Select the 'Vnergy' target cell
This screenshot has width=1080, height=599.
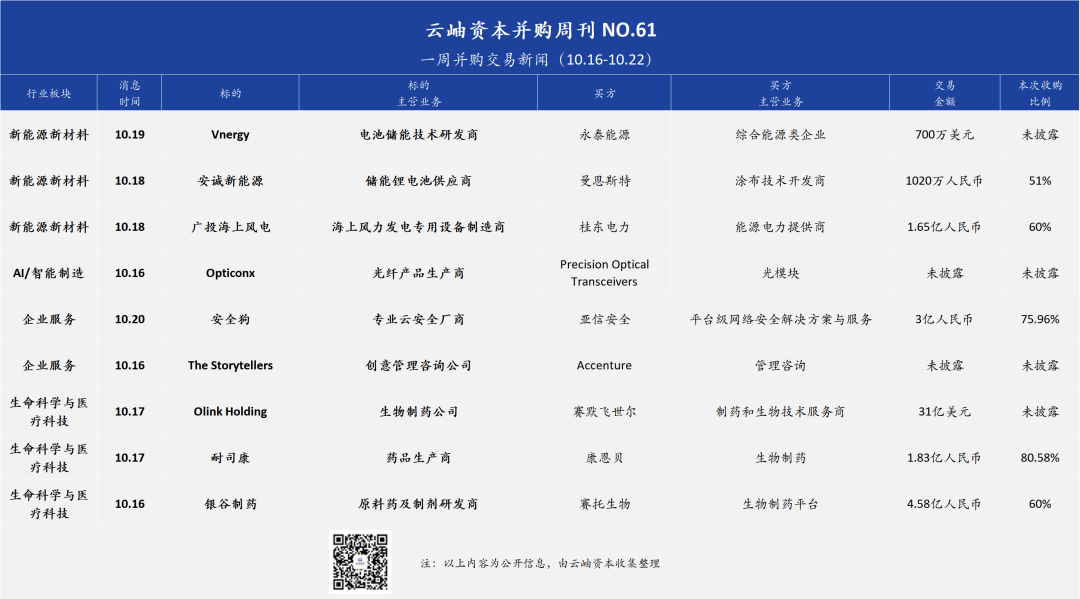[x=230, y=135]
